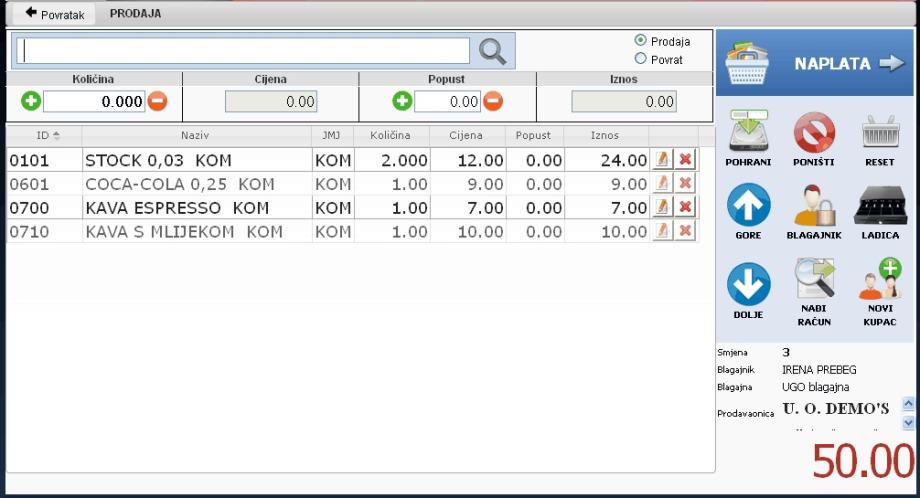920x498 pixels.
Task: Select the Povrat radio button
Action: coord(640,59)
